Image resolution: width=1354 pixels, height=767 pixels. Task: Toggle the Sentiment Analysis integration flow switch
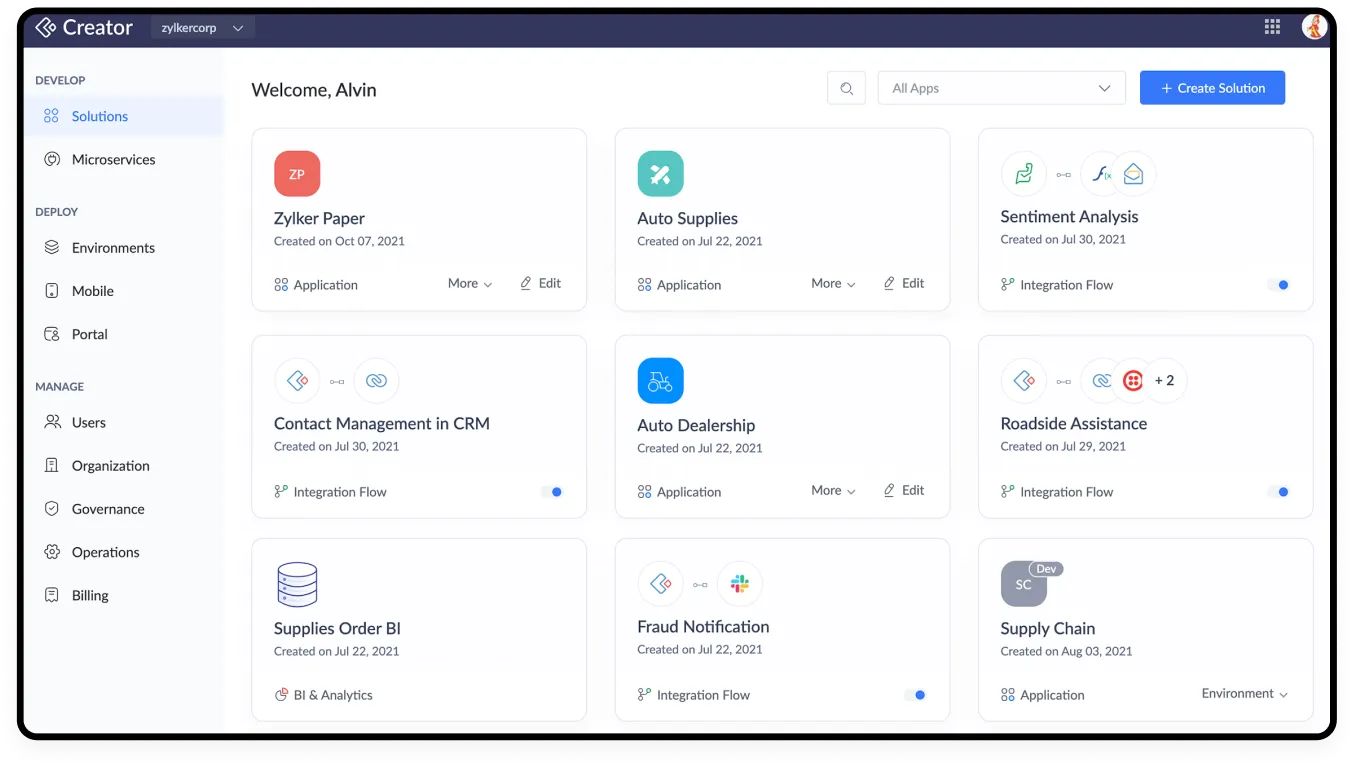coord(1278,285)
